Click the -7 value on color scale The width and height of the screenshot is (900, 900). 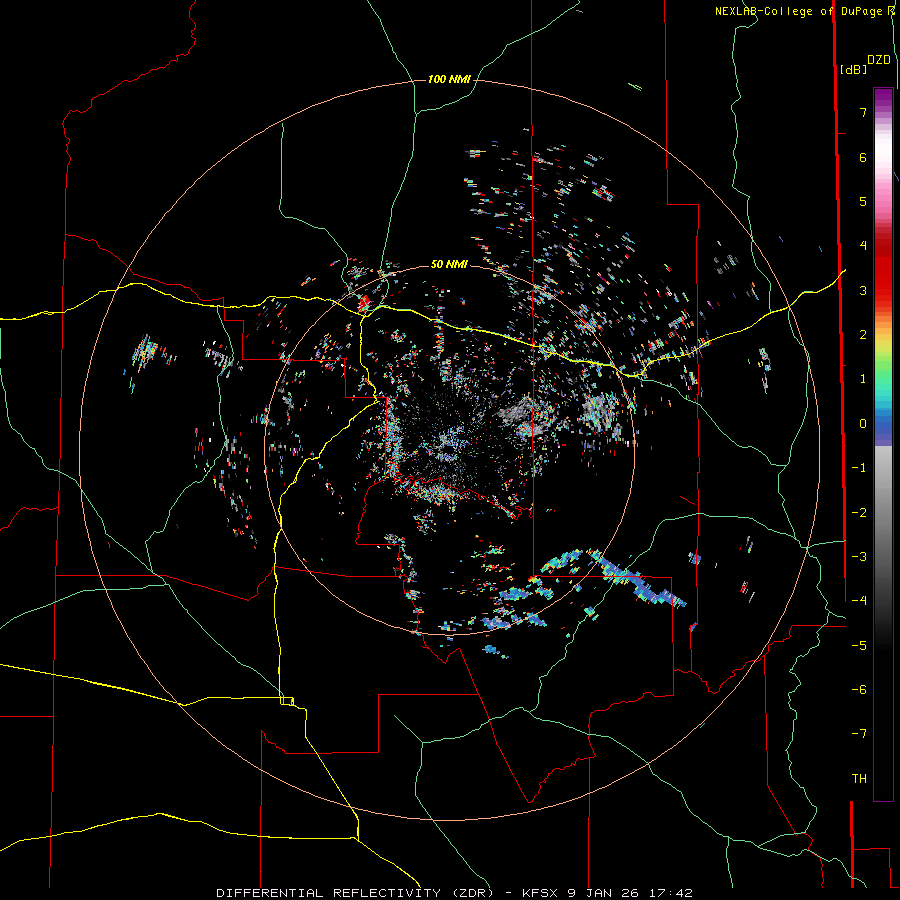(x=859, y=734)
